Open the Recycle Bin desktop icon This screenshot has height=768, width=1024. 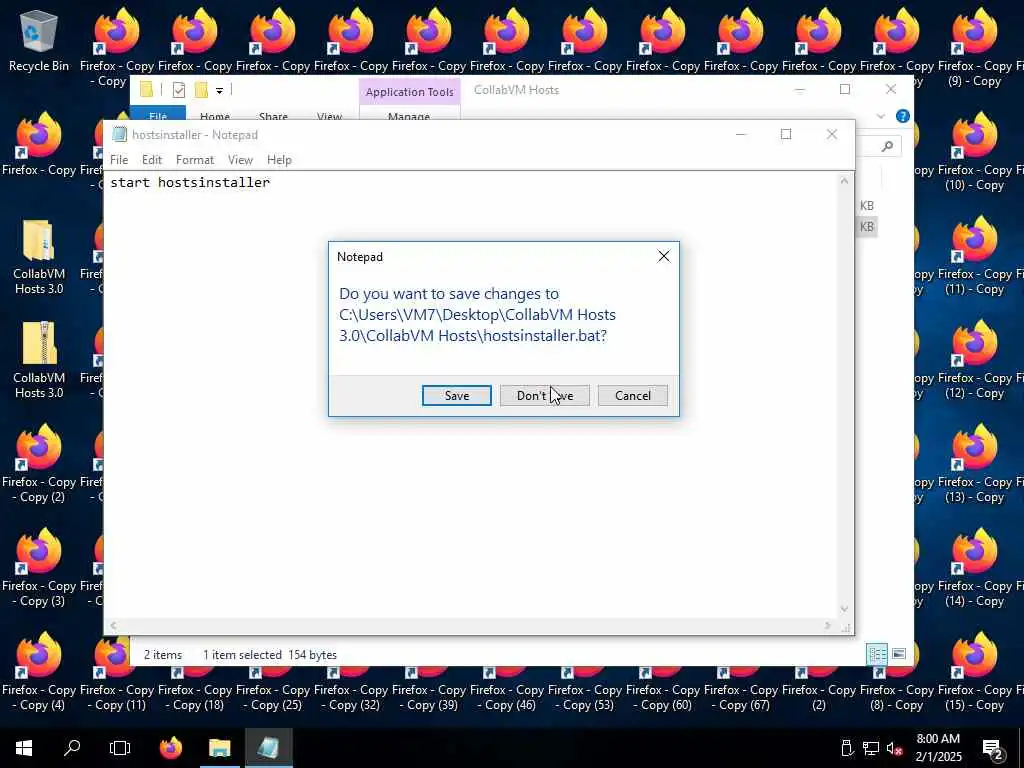click(39, 40)
